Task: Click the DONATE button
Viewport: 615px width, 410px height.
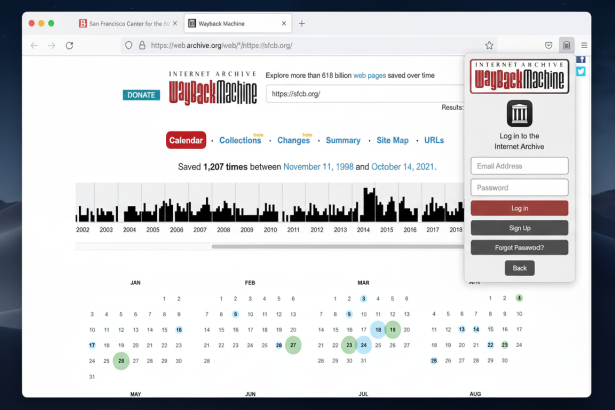Action: click(x=141, y=95)
